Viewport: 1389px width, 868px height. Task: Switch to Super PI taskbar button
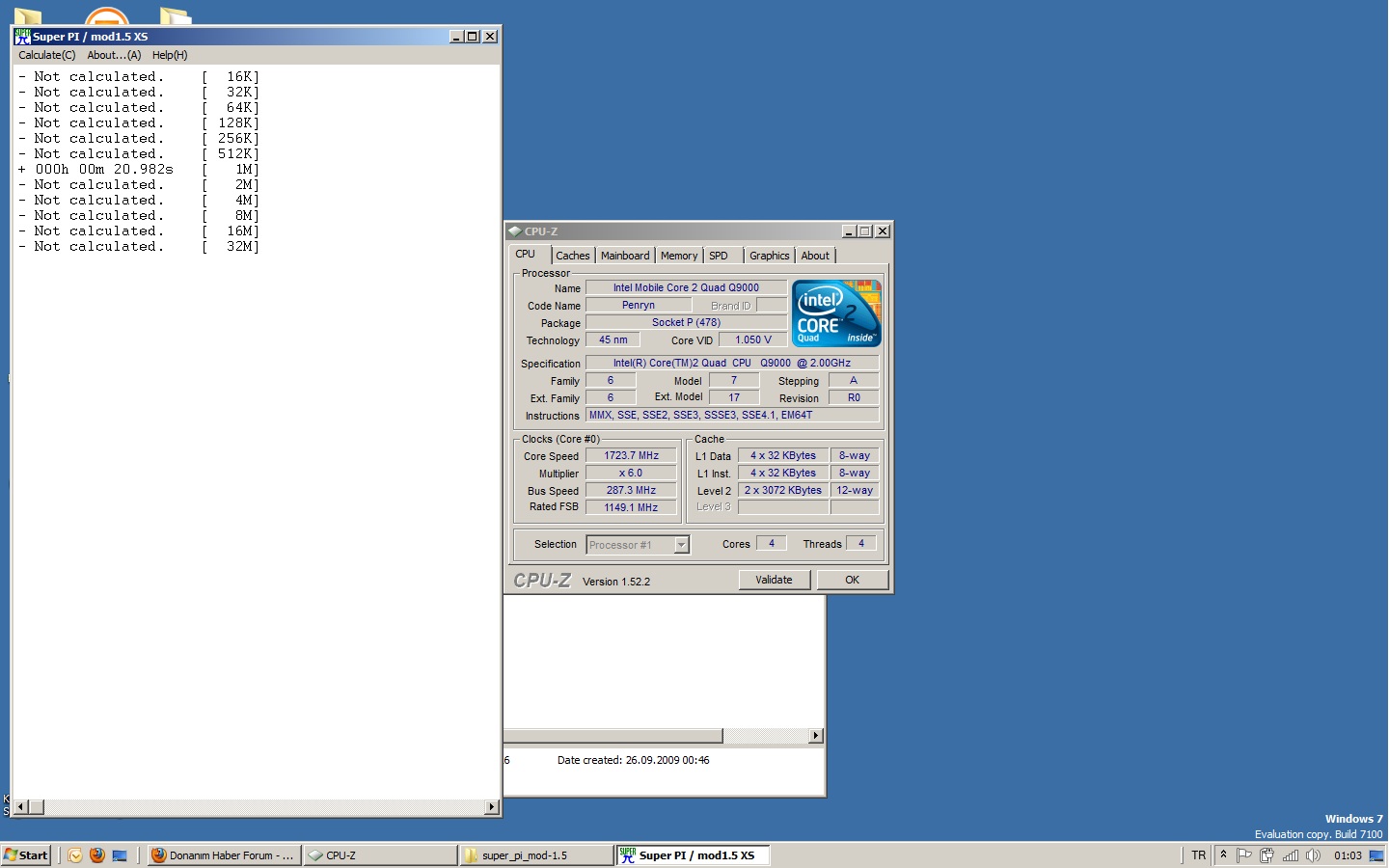click(693, 855)
